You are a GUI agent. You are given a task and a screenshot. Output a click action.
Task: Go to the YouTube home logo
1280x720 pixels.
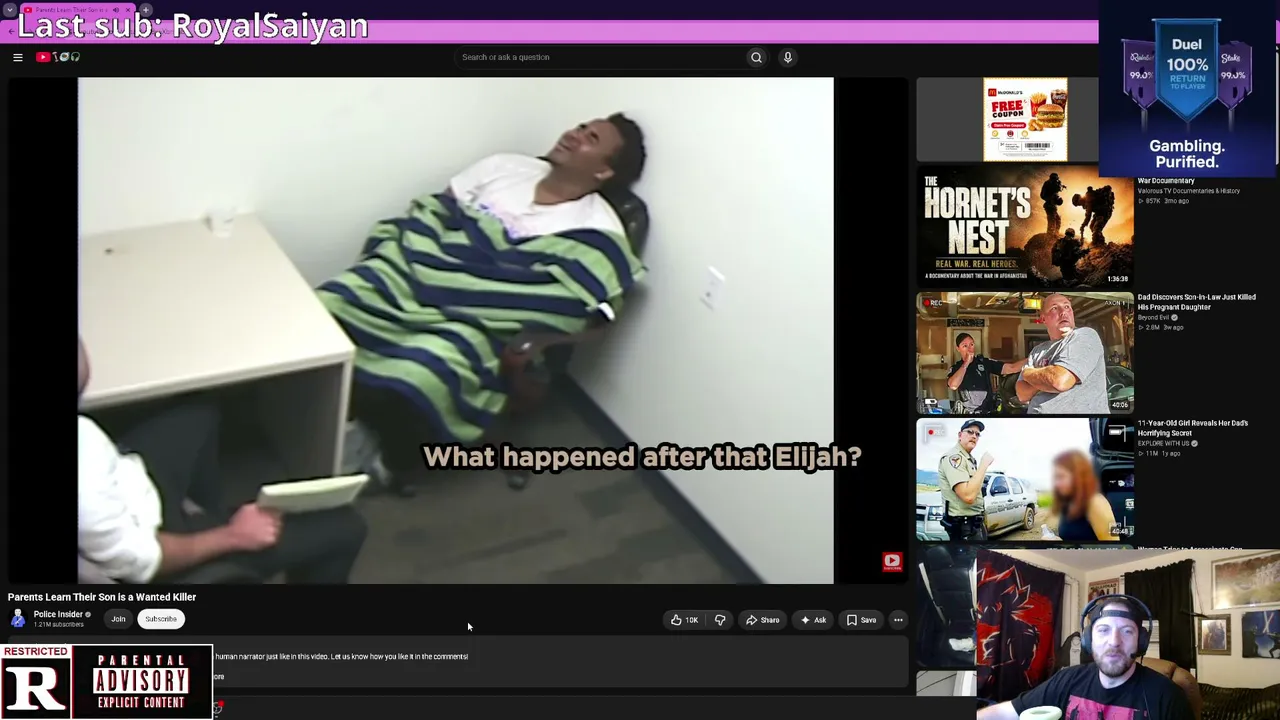click(58, 57)
